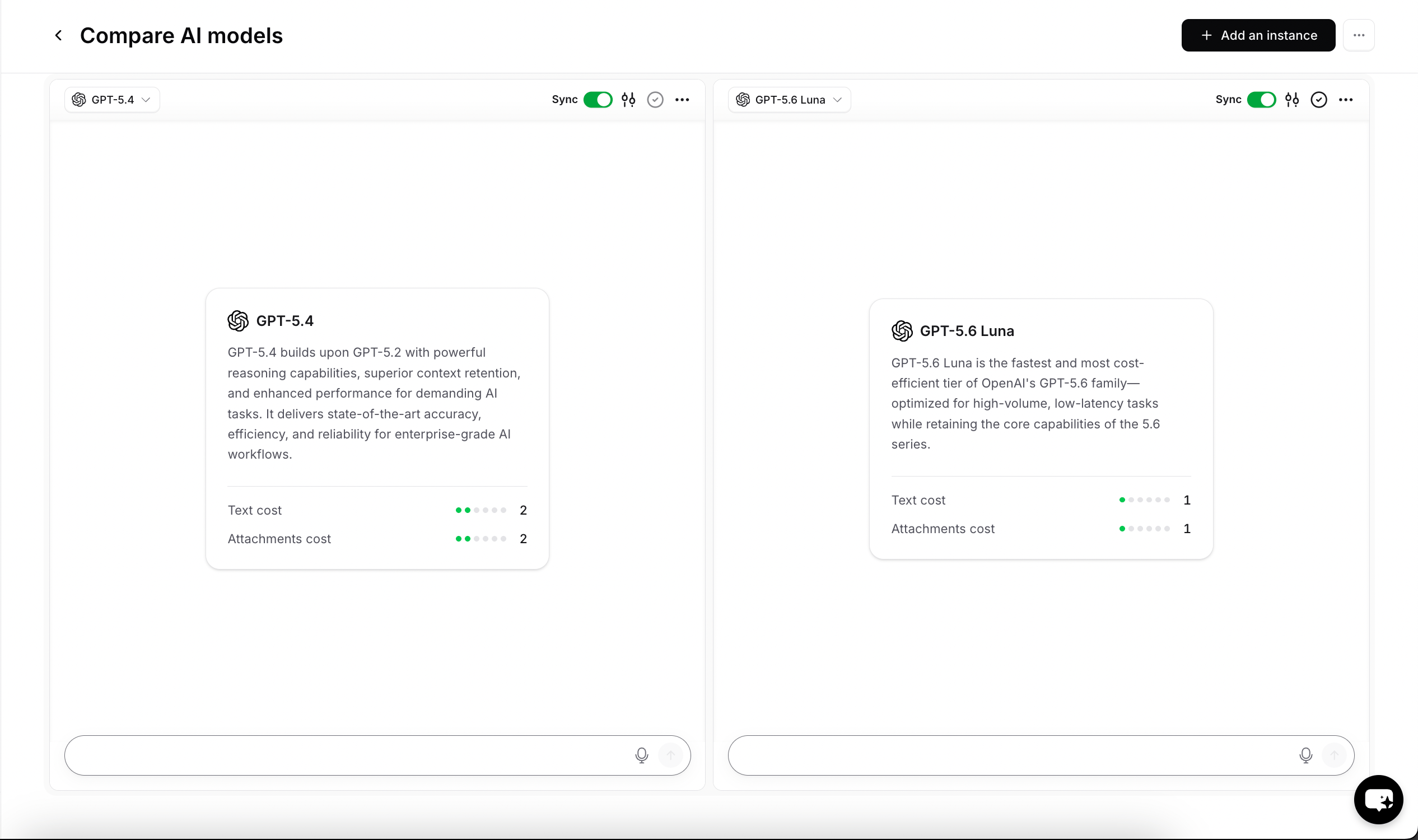Click Attachments cost label on GPT-5.6 Luna card
This screenshot has height=840, width=1418.
943,529
